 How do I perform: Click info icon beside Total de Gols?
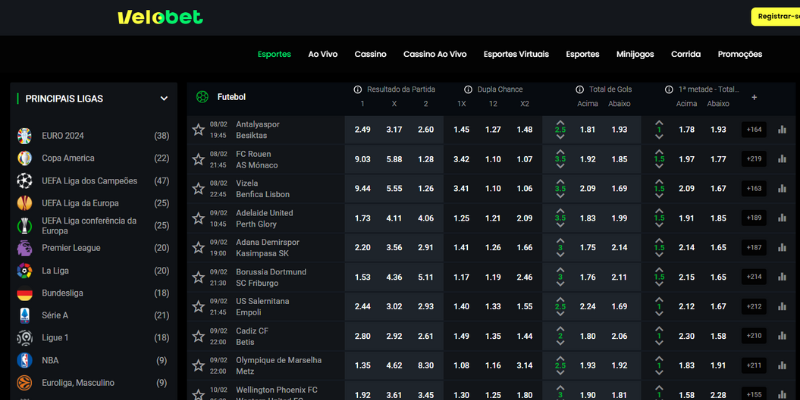[580, 89]
